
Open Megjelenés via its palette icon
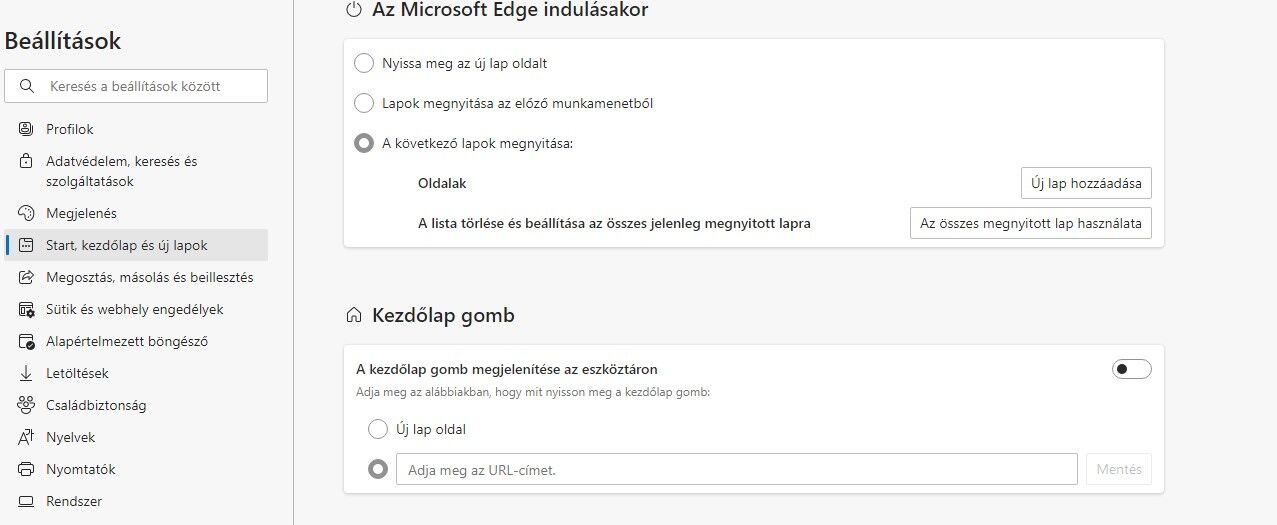(27, 213)
